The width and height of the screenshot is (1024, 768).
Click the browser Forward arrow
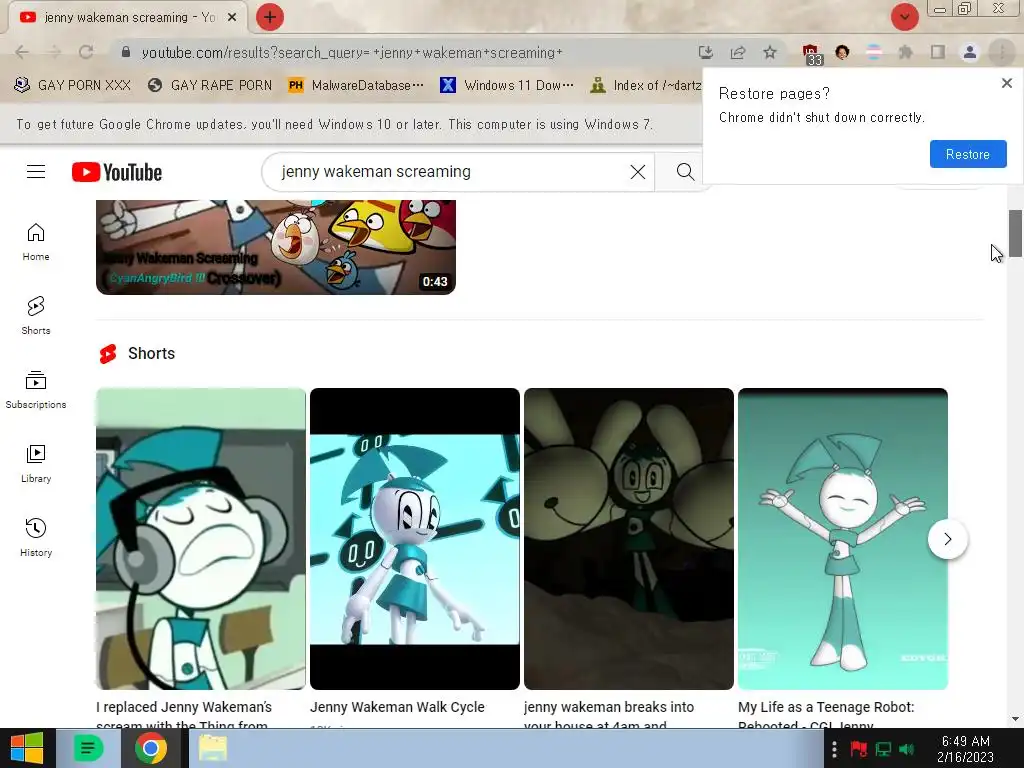(54, 52)
